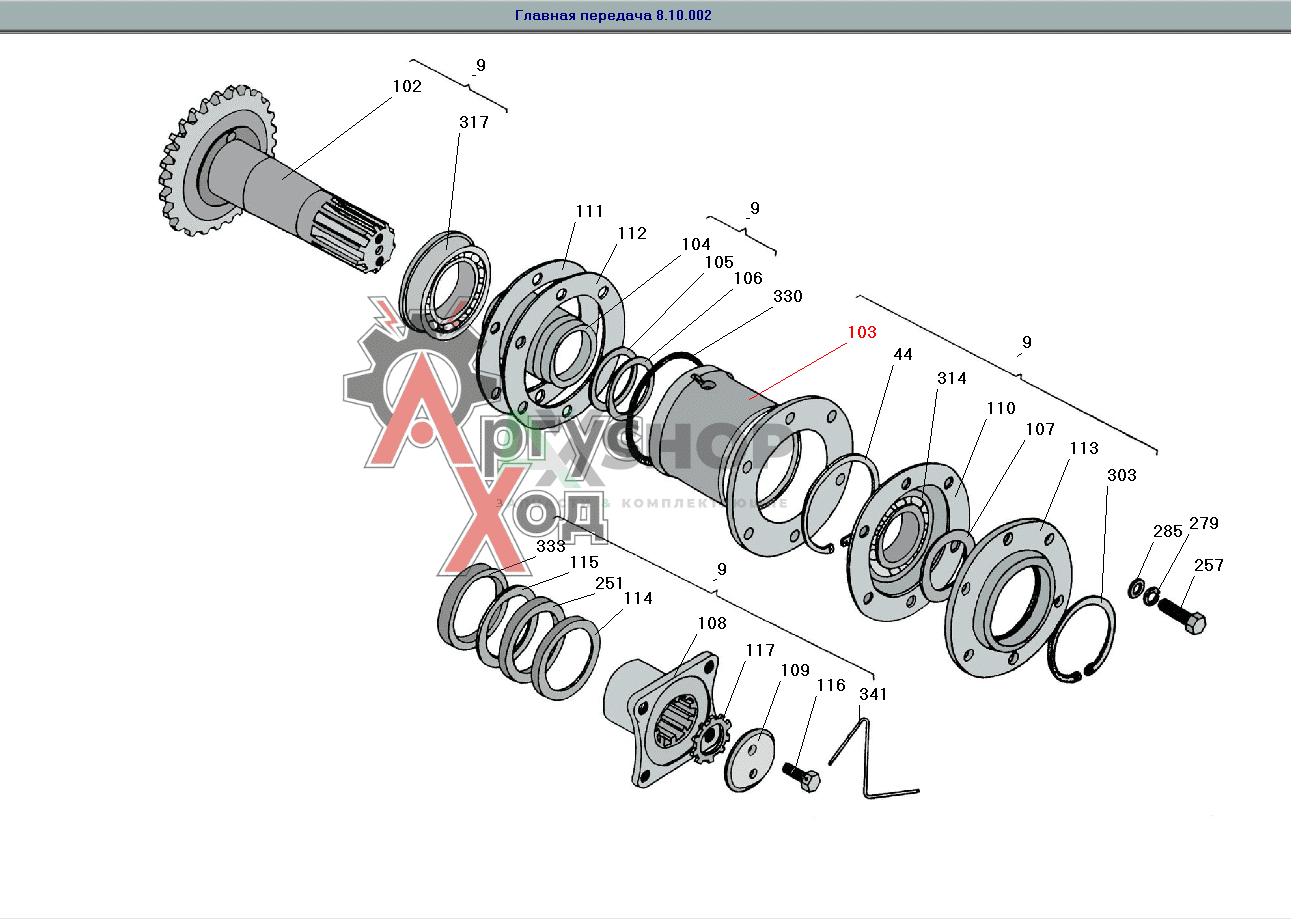Select part number 333 ring label
1291x919 pixels.
pyautogui.click(x=550, y=547)
